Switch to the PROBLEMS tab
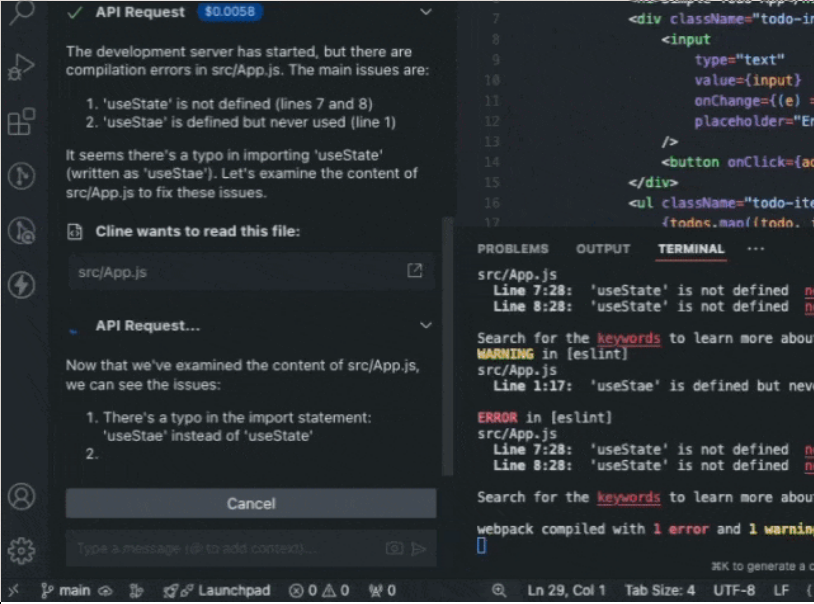Image resolution: width=814 pixels, height=604 pixels. (512, 249)
